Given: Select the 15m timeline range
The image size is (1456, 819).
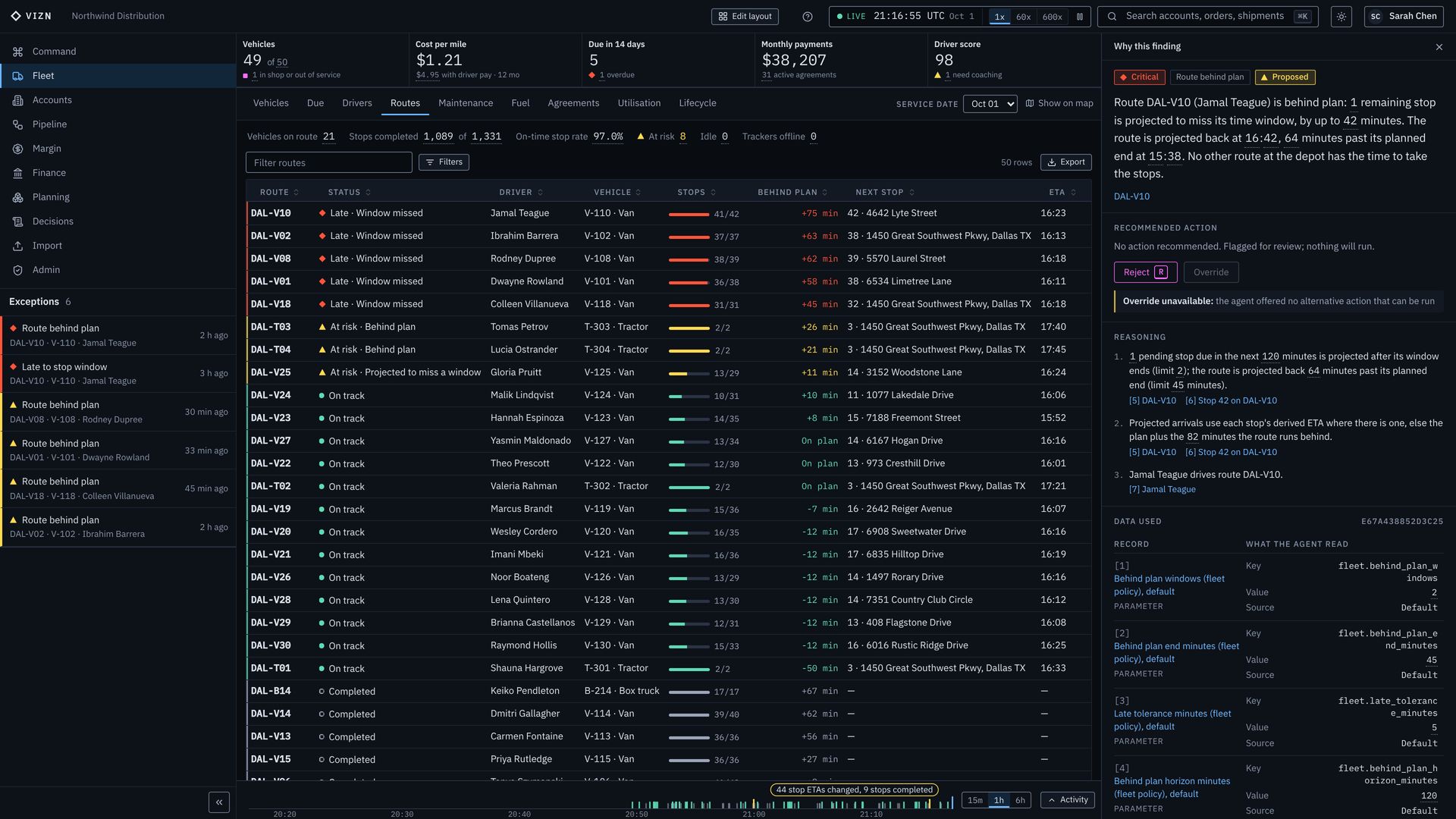Looking at the screenshot, I should (x=975, y=800).
